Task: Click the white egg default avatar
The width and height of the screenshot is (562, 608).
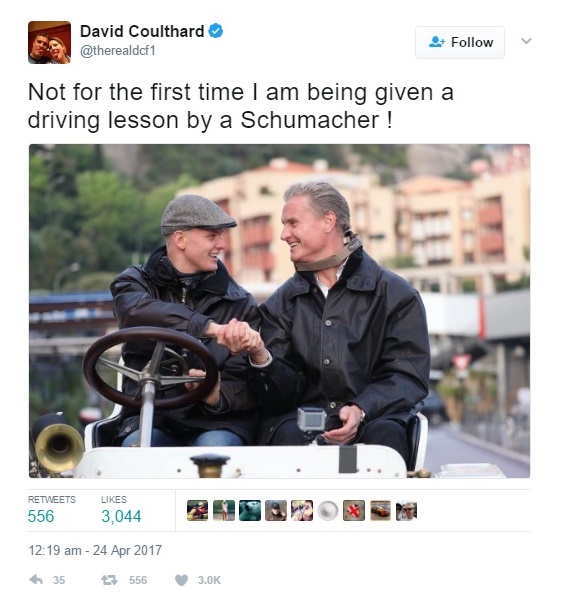Action: (x=328, y=510)
